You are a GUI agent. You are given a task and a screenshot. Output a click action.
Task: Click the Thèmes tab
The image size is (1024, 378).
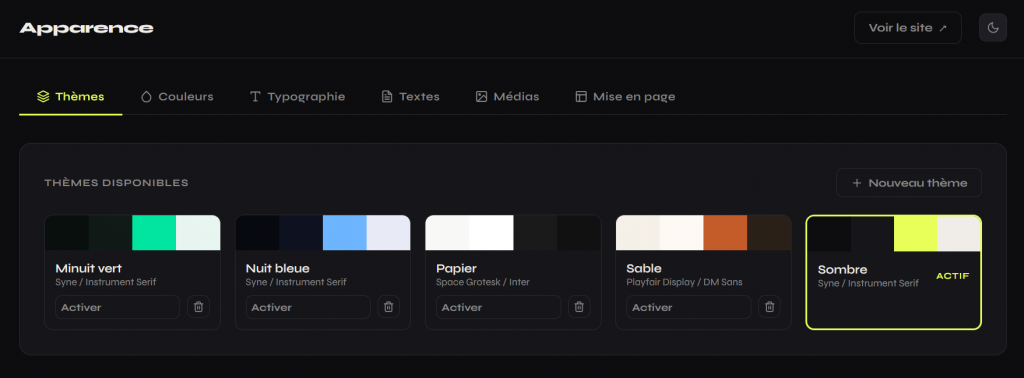pyautogui.click(x=71, y=97)
